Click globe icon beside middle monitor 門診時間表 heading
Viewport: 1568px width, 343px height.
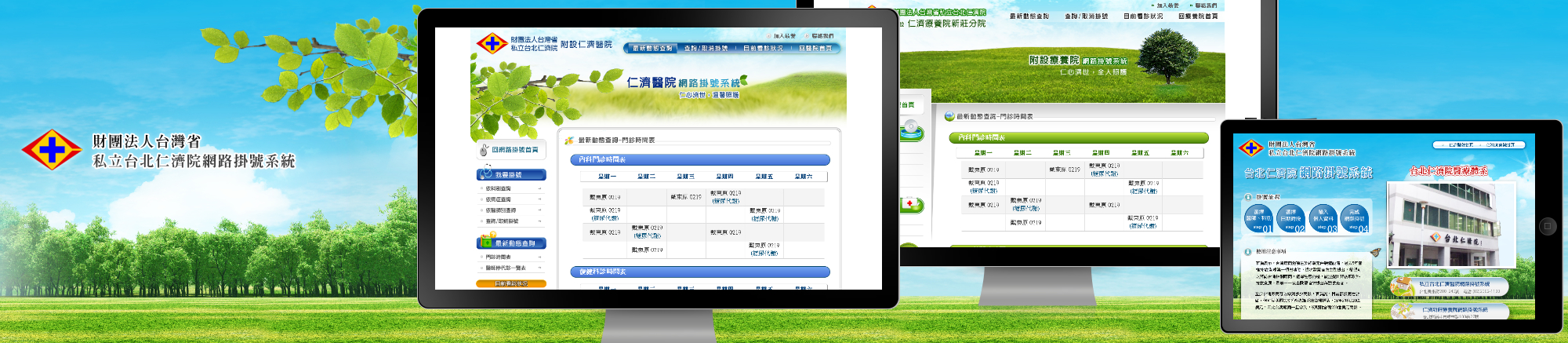click(x=949, y=116)
